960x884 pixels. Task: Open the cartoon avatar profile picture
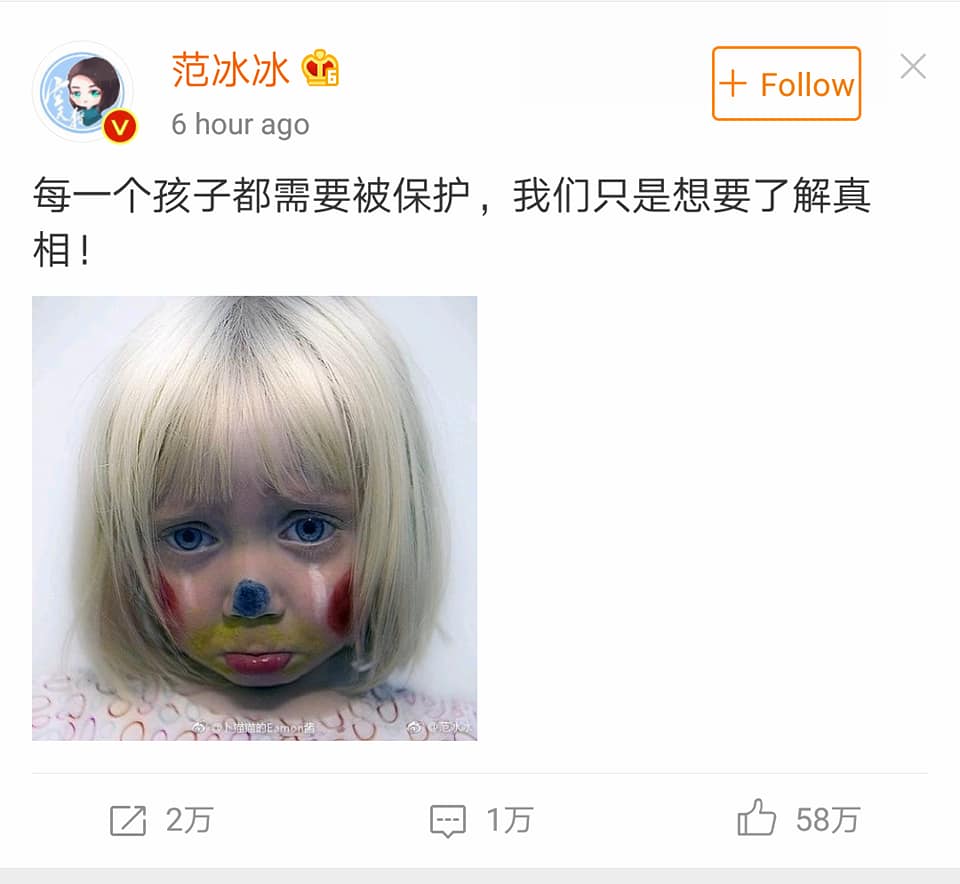pos(83,92)
